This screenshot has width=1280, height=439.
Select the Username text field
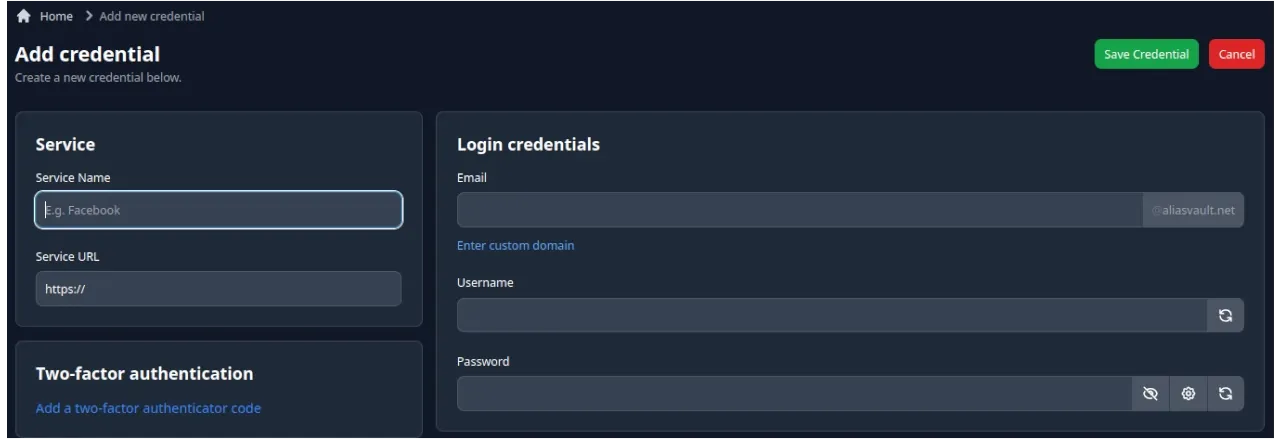(831, 315)
